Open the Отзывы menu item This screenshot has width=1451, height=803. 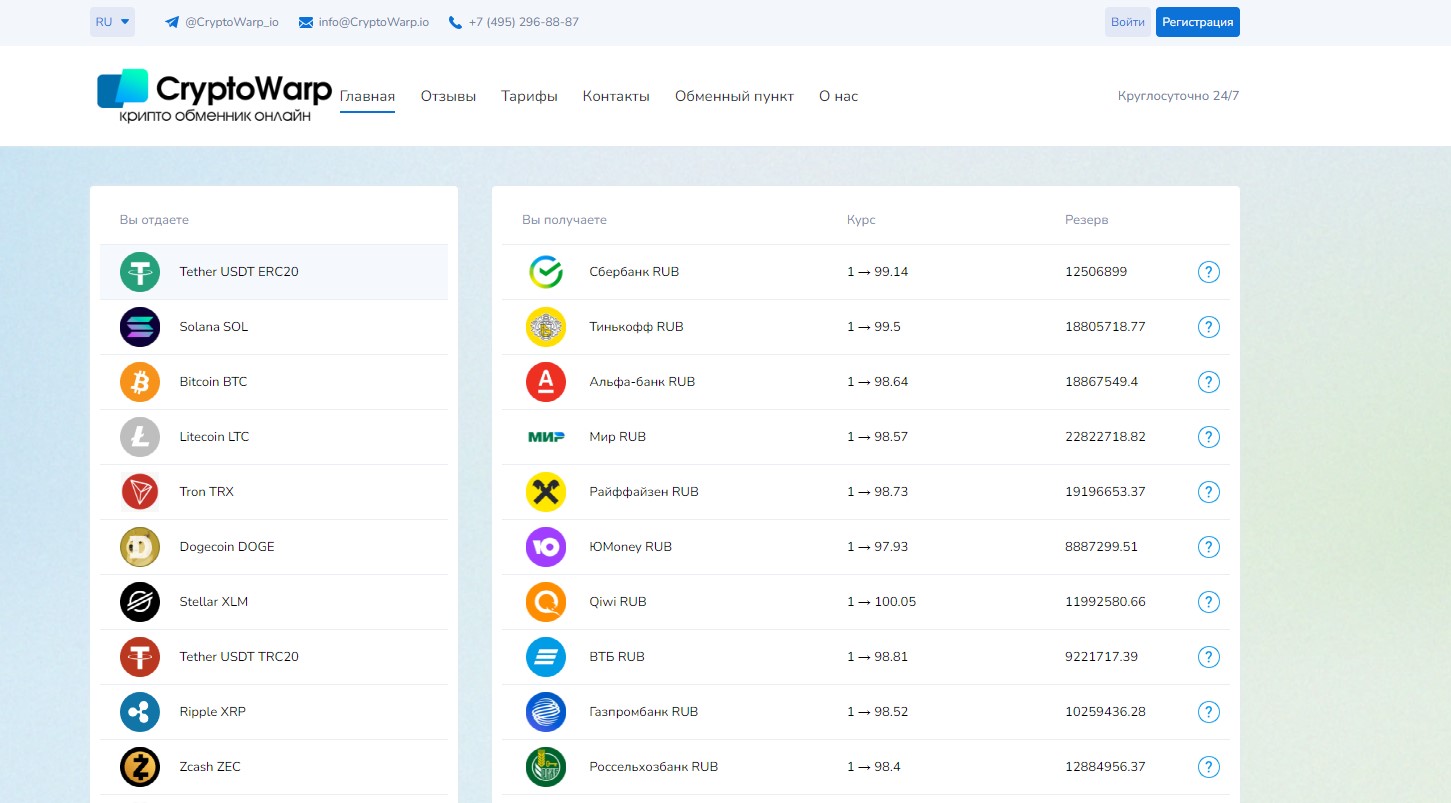[x=448, y=97]
